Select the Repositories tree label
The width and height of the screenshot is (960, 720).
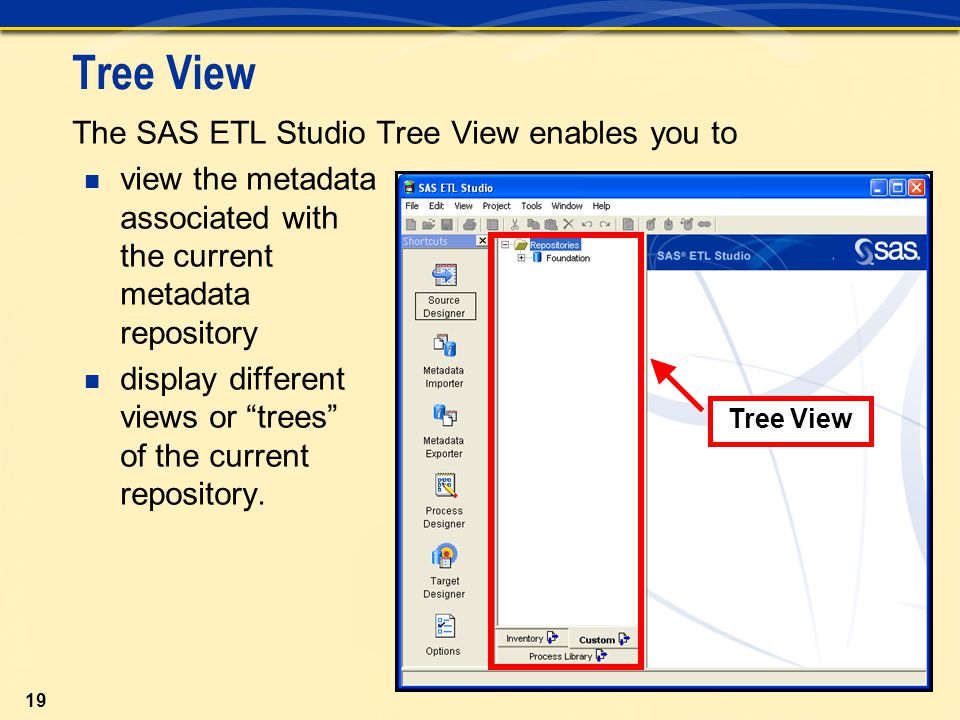(555, 245)
